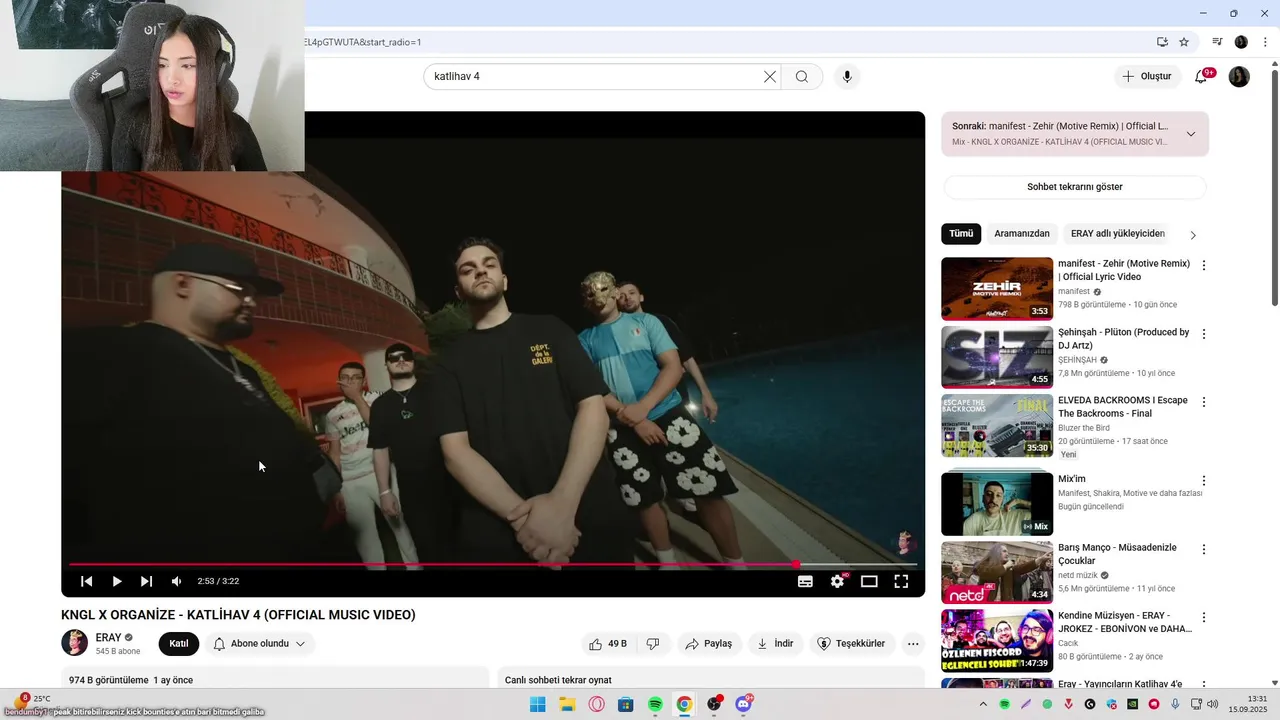Screen dimensions: 1280x720
Task: Open ERAY channel avatar
Action: (x=74, y=643)
